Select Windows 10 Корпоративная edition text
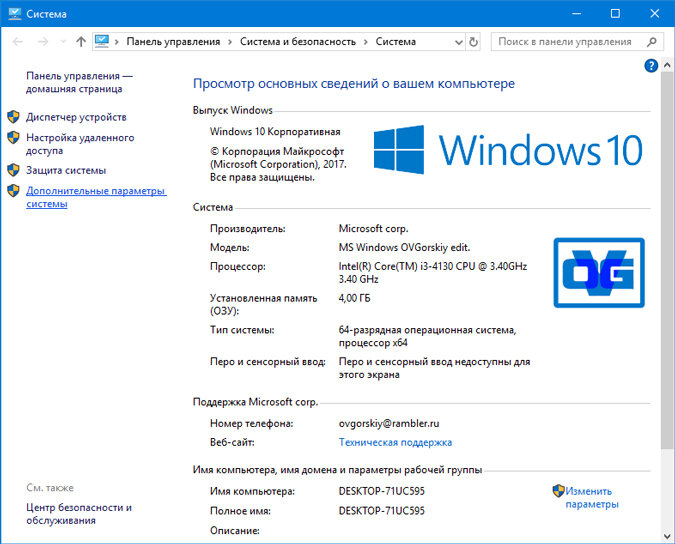 (x=275, y=132)
